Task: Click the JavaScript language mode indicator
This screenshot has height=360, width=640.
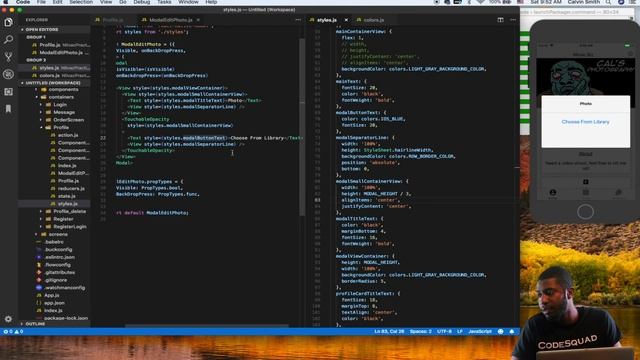Action: pos(480,331)
